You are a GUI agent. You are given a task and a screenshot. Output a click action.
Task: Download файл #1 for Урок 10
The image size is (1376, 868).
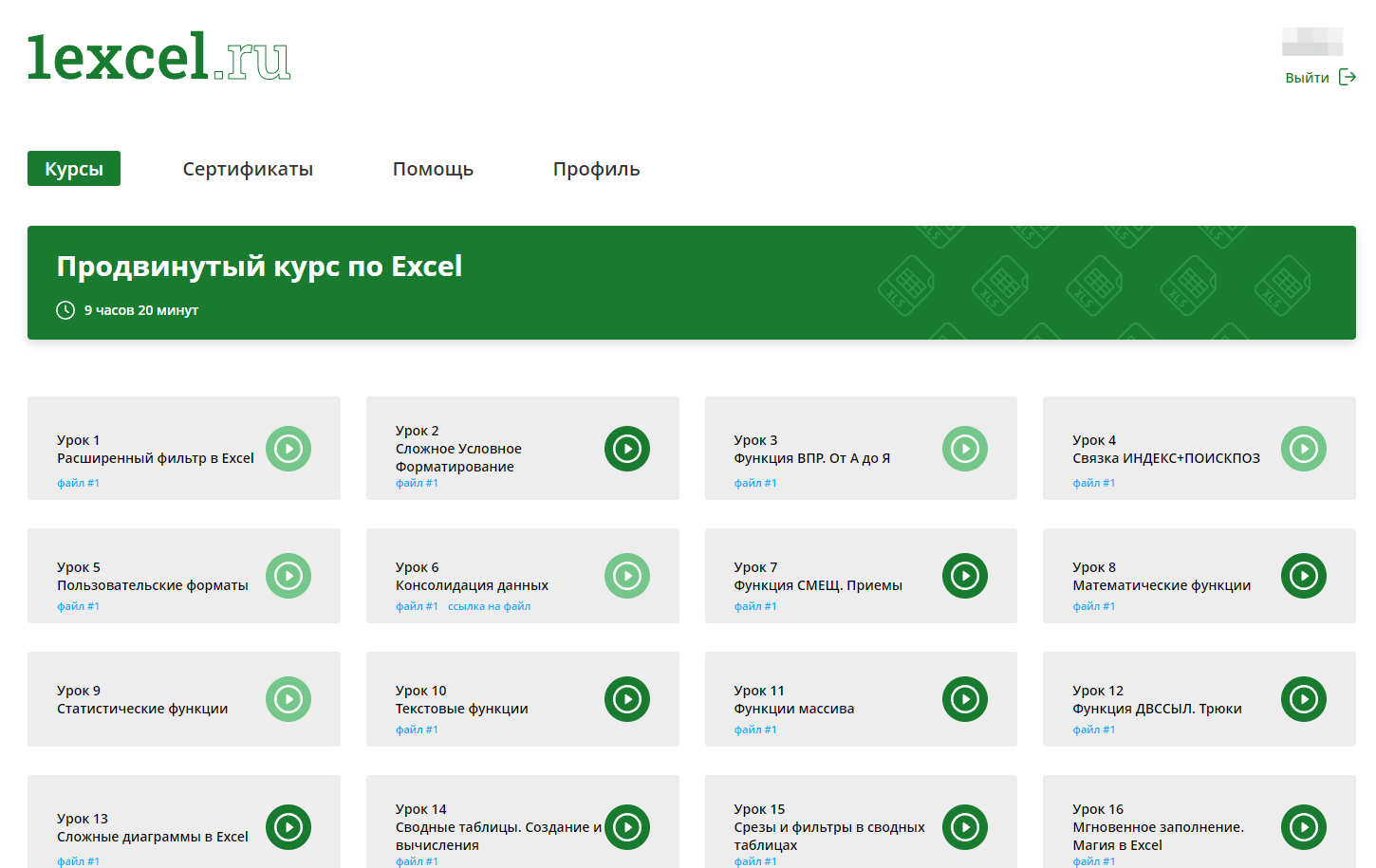417,729
